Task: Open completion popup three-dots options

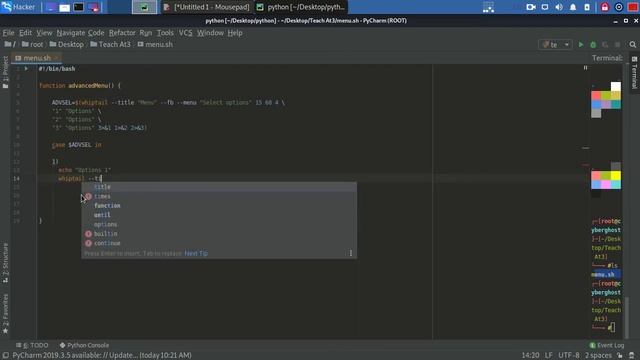Action: click(x=351, y=253)
